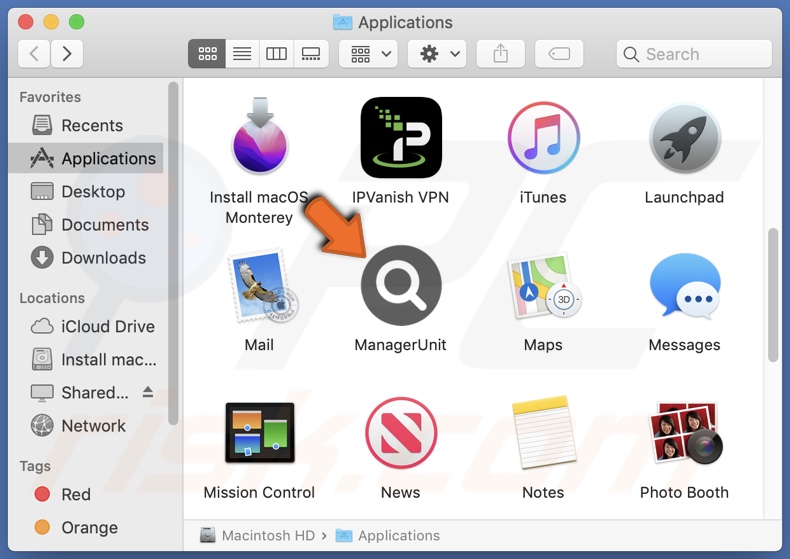
Task: Open the Install mac... volume in sidebar
Action: [86, 360]
